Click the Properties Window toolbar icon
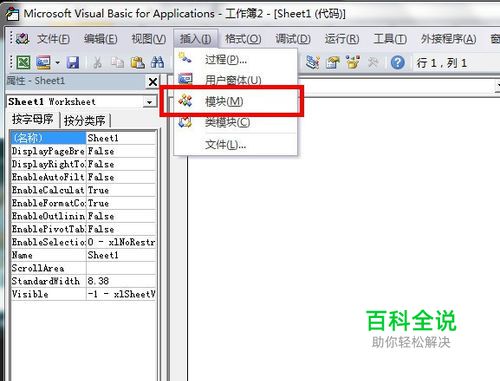Image resolution: width=500 pixels, height=381 pixels. point(332,62)
